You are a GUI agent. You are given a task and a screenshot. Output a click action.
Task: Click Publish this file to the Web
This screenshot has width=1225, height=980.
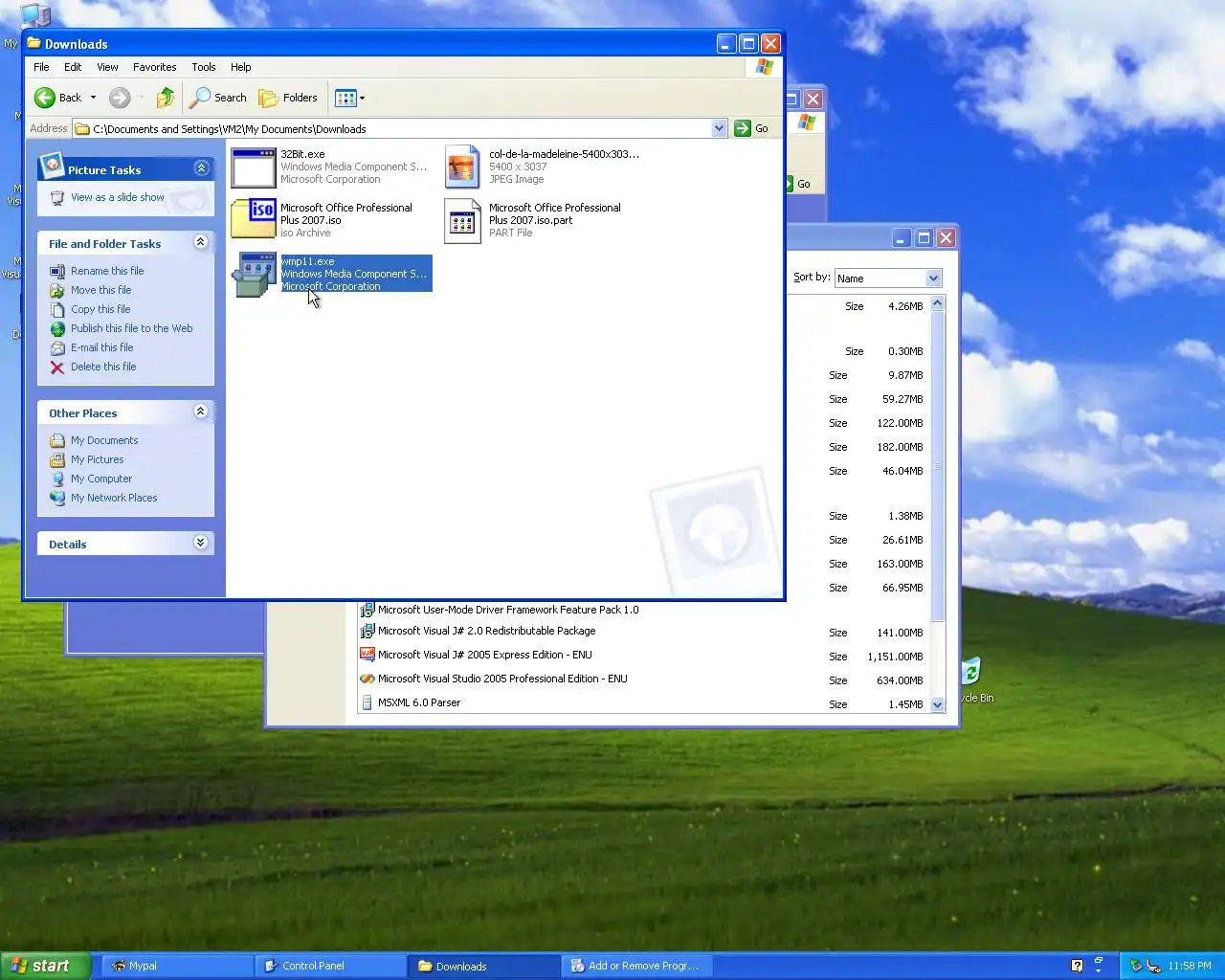132,328
